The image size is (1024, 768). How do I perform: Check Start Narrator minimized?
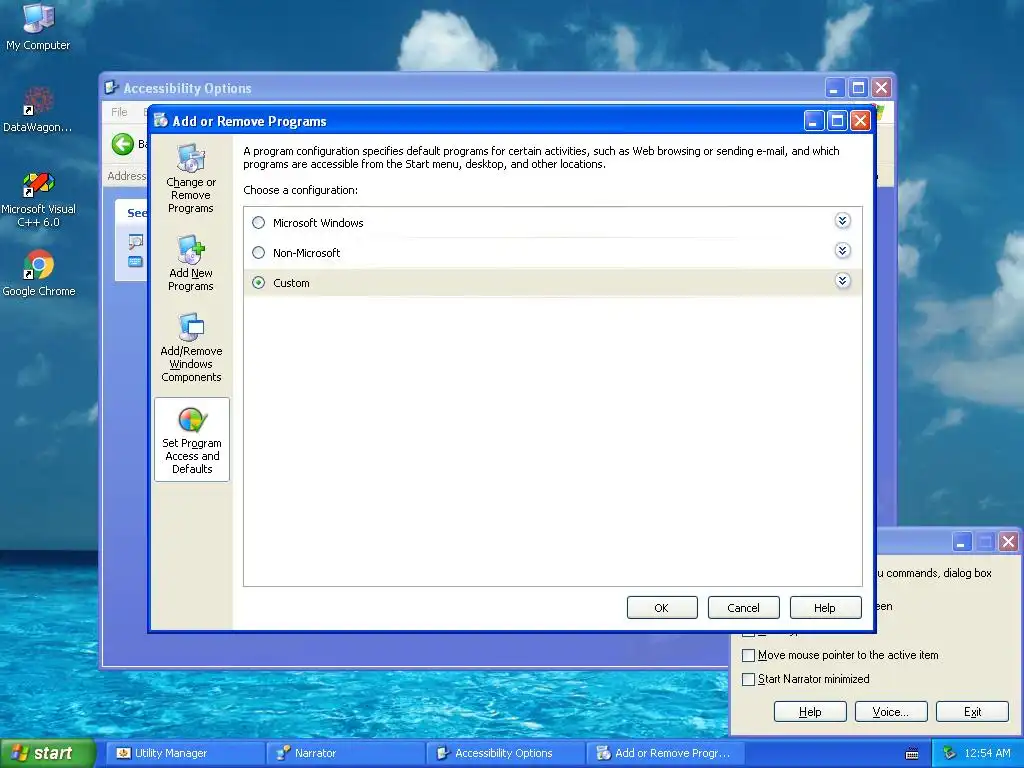point(748,679)
